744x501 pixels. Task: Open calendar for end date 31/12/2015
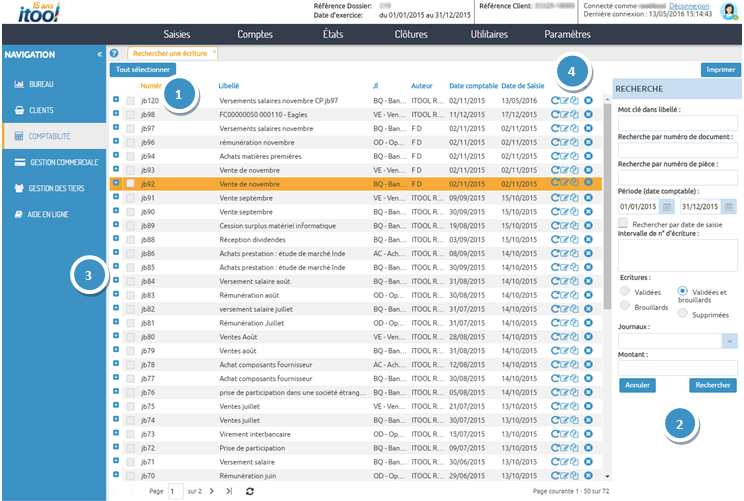729,207
